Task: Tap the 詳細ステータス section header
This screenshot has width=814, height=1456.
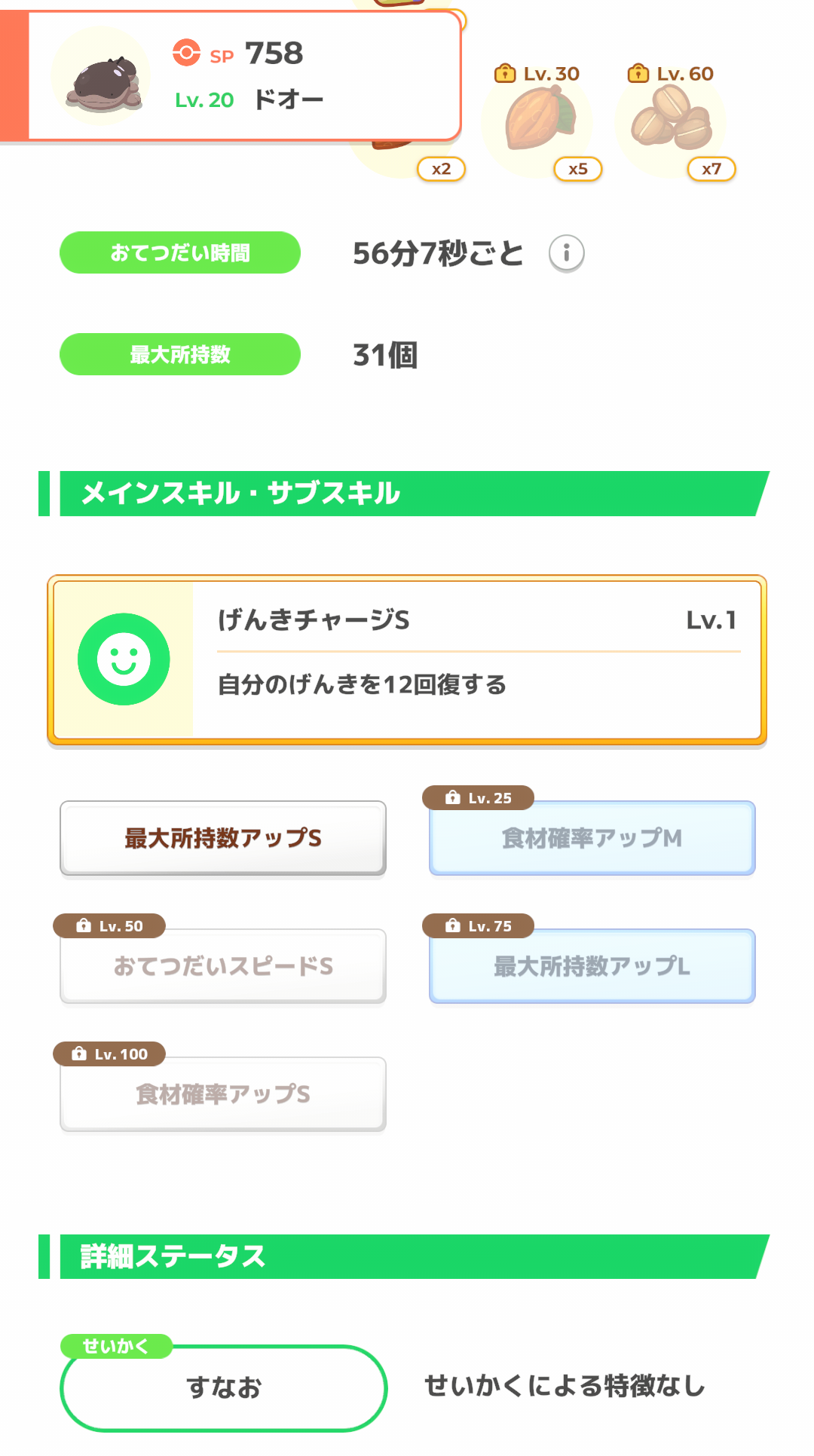Action: point(407,1256)
